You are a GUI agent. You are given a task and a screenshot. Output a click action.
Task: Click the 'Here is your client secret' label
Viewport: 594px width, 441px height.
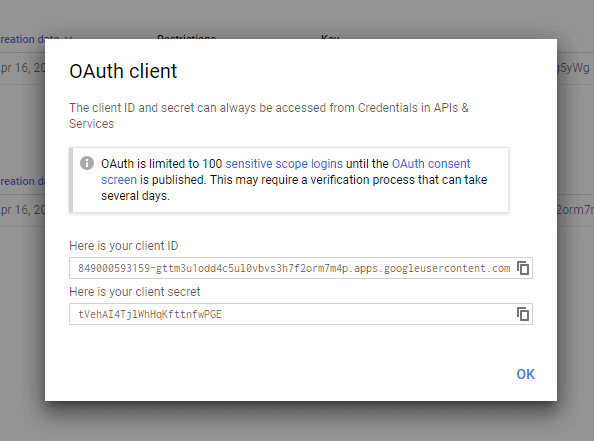[134, 292]
